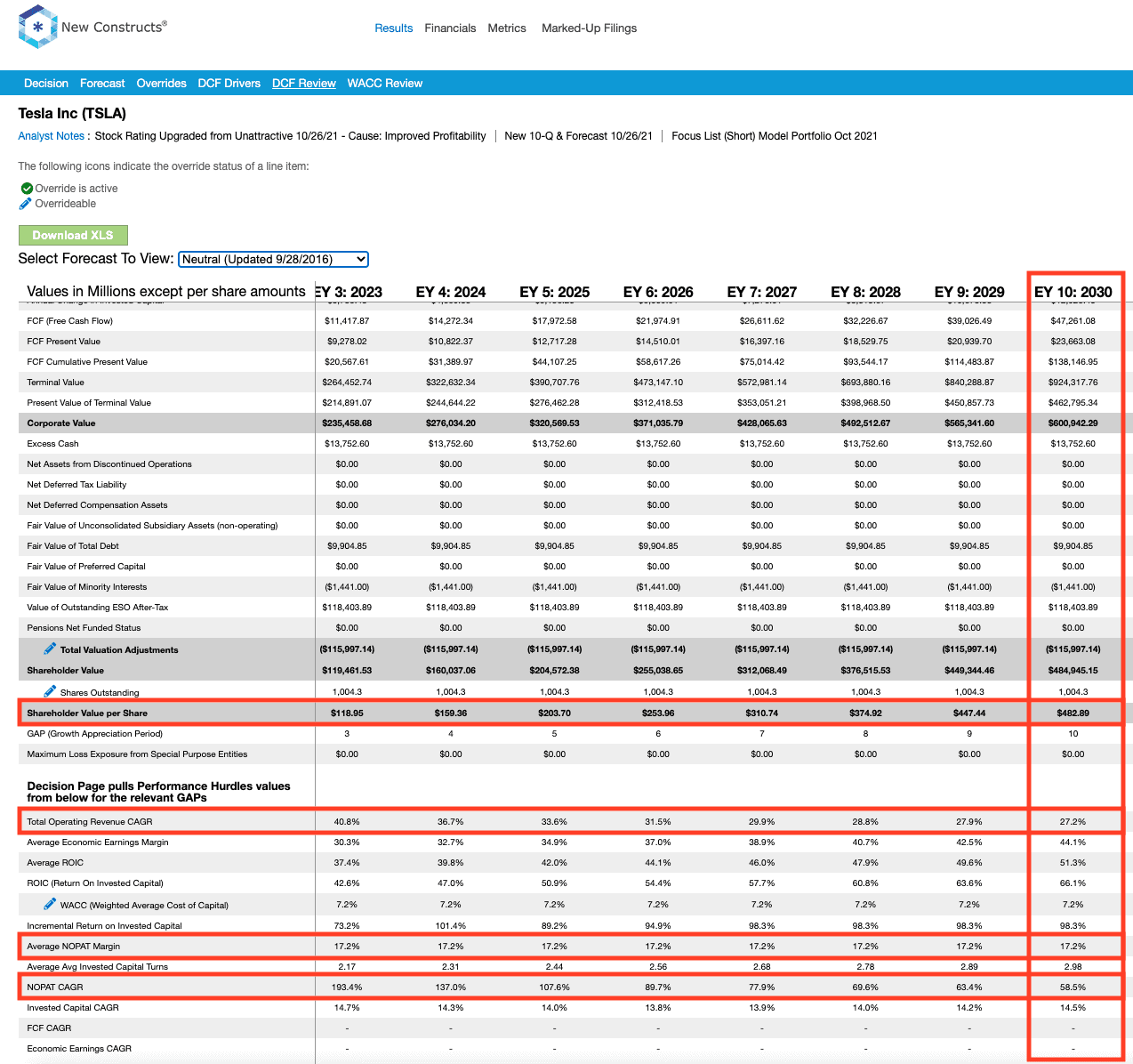Open the Overrides sub-tab

click(161, 84)
